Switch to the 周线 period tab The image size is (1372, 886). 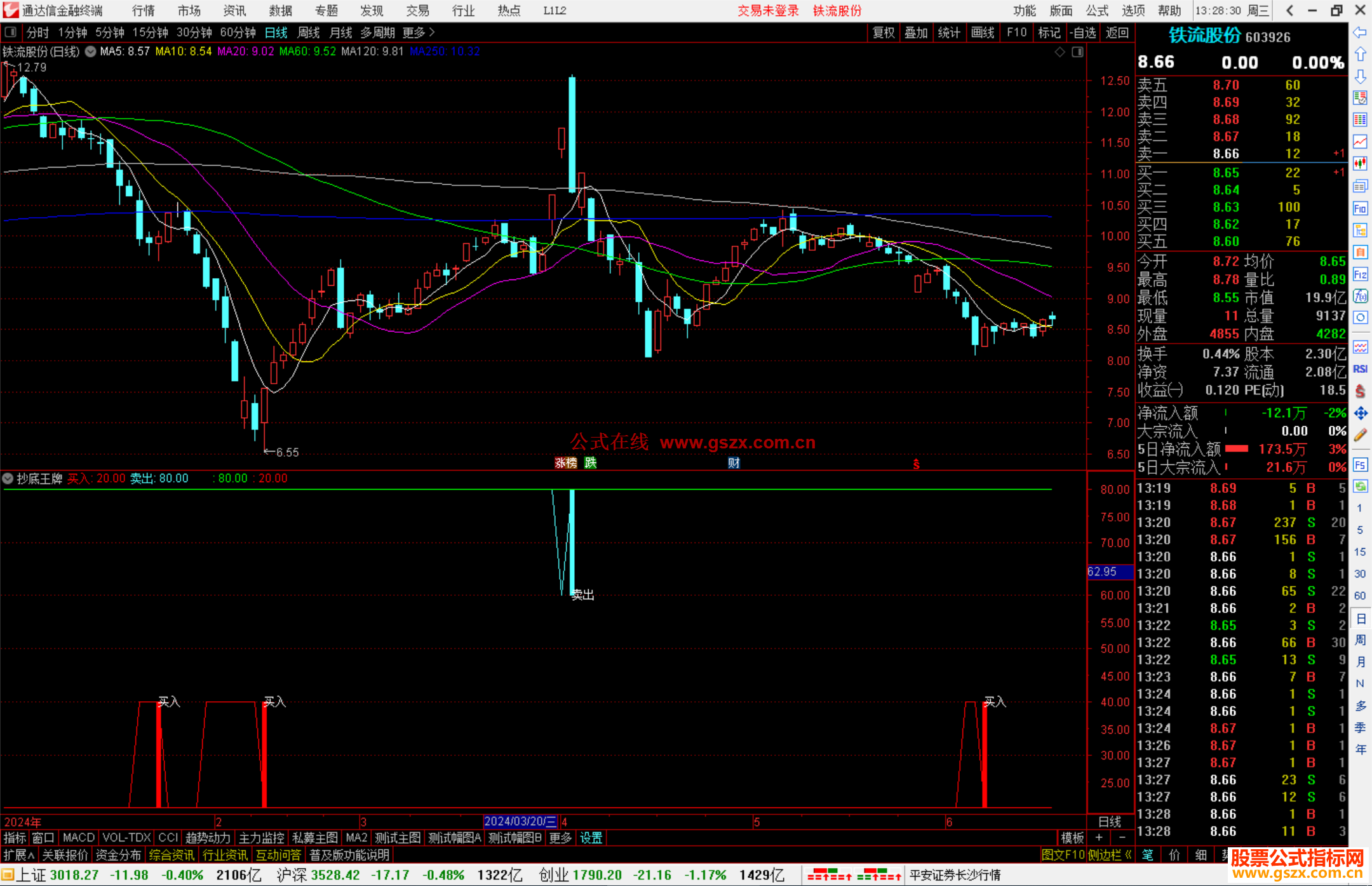(x=309, y=32)
